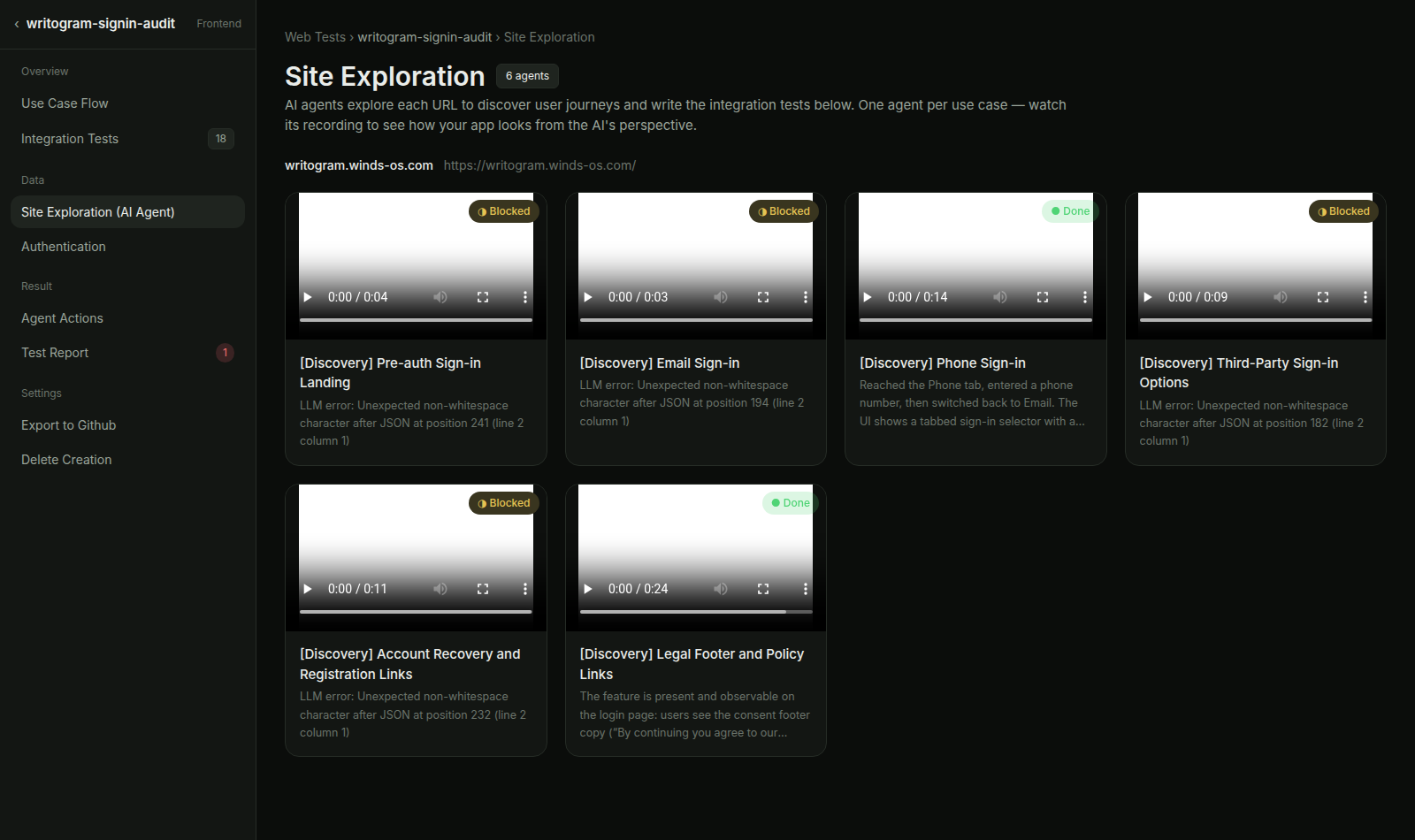Open the writogram-signin-audit breadcrumb
This screenshot has height=840, width=1415.
[424, 37]
